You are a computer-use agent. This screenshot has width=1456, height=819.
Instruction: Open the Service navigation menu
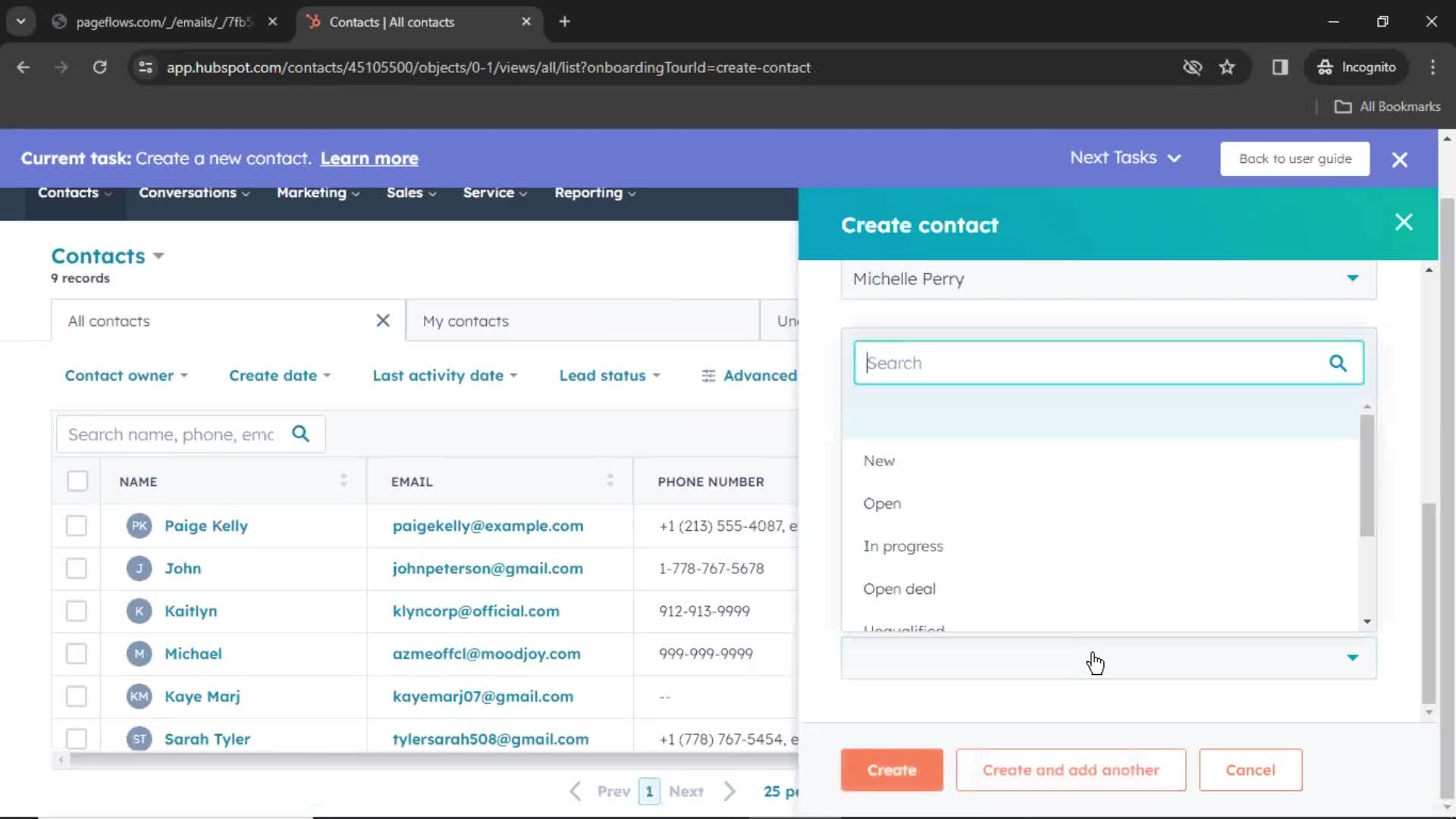point(495,193)
